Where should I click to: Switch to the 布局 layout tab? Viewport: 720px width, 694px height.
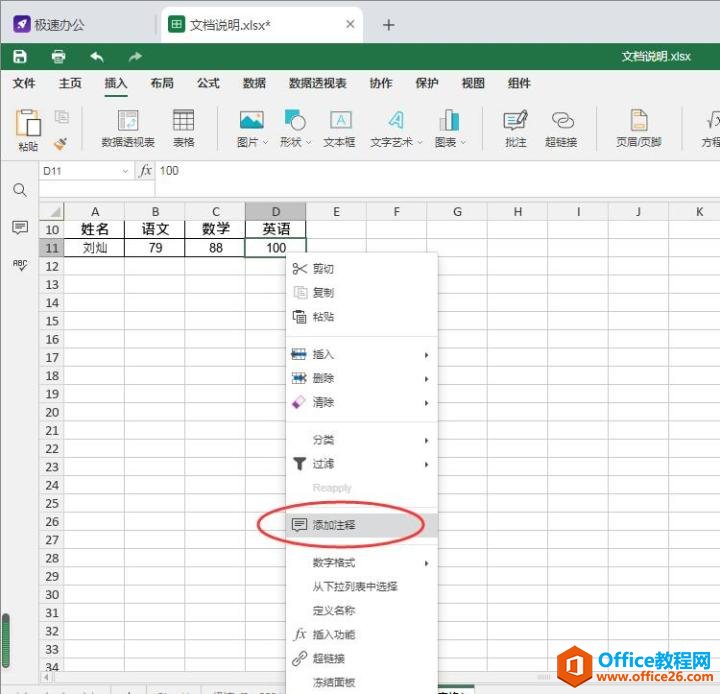coord(162,83)
